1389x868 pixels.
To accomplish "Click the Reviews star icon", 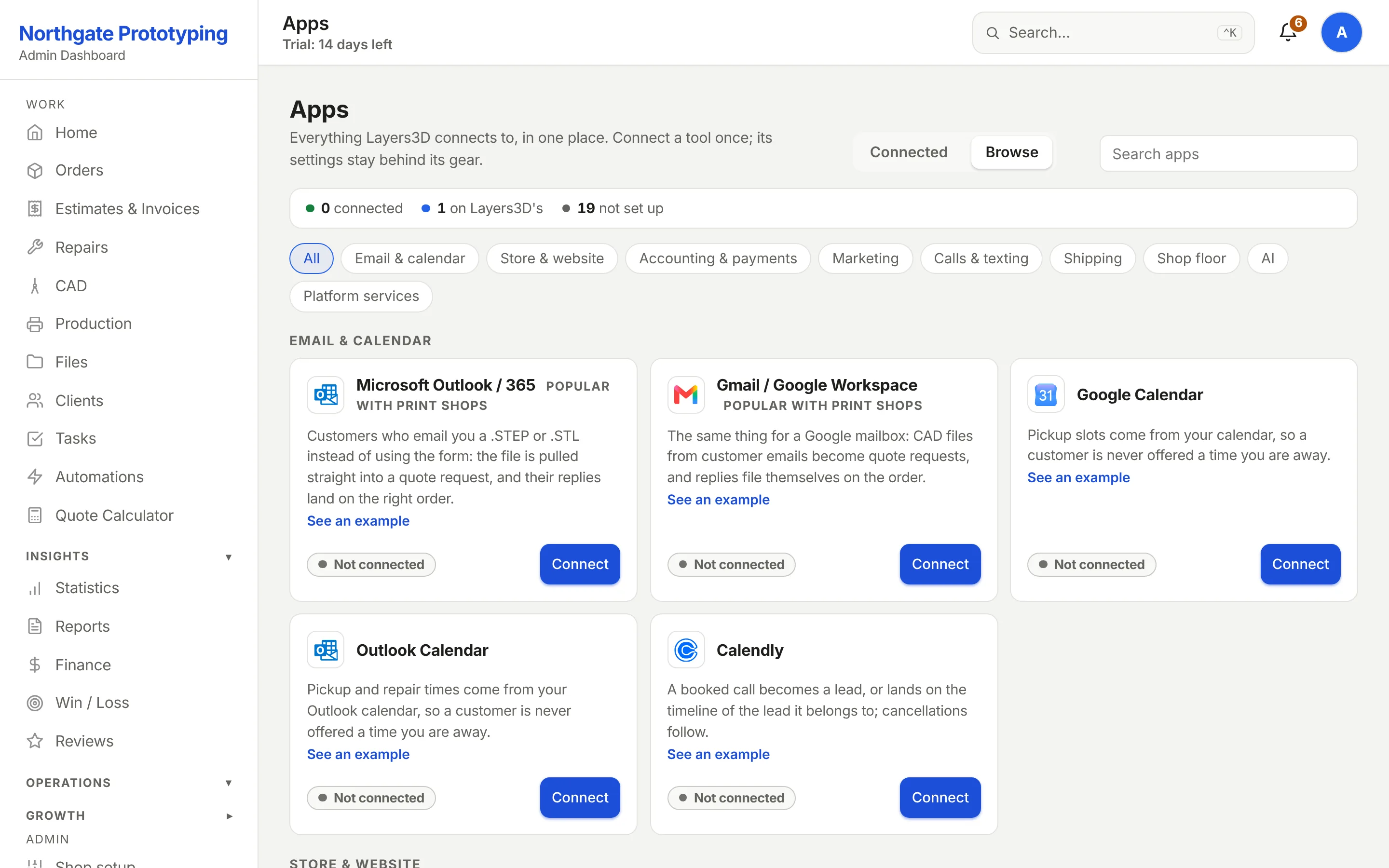I will click(x=35, y=741).
